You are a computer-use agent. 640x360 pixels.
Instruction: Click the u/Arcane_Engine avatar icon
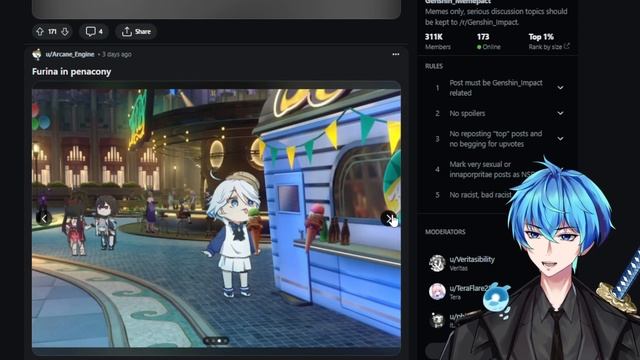point(37,54)
